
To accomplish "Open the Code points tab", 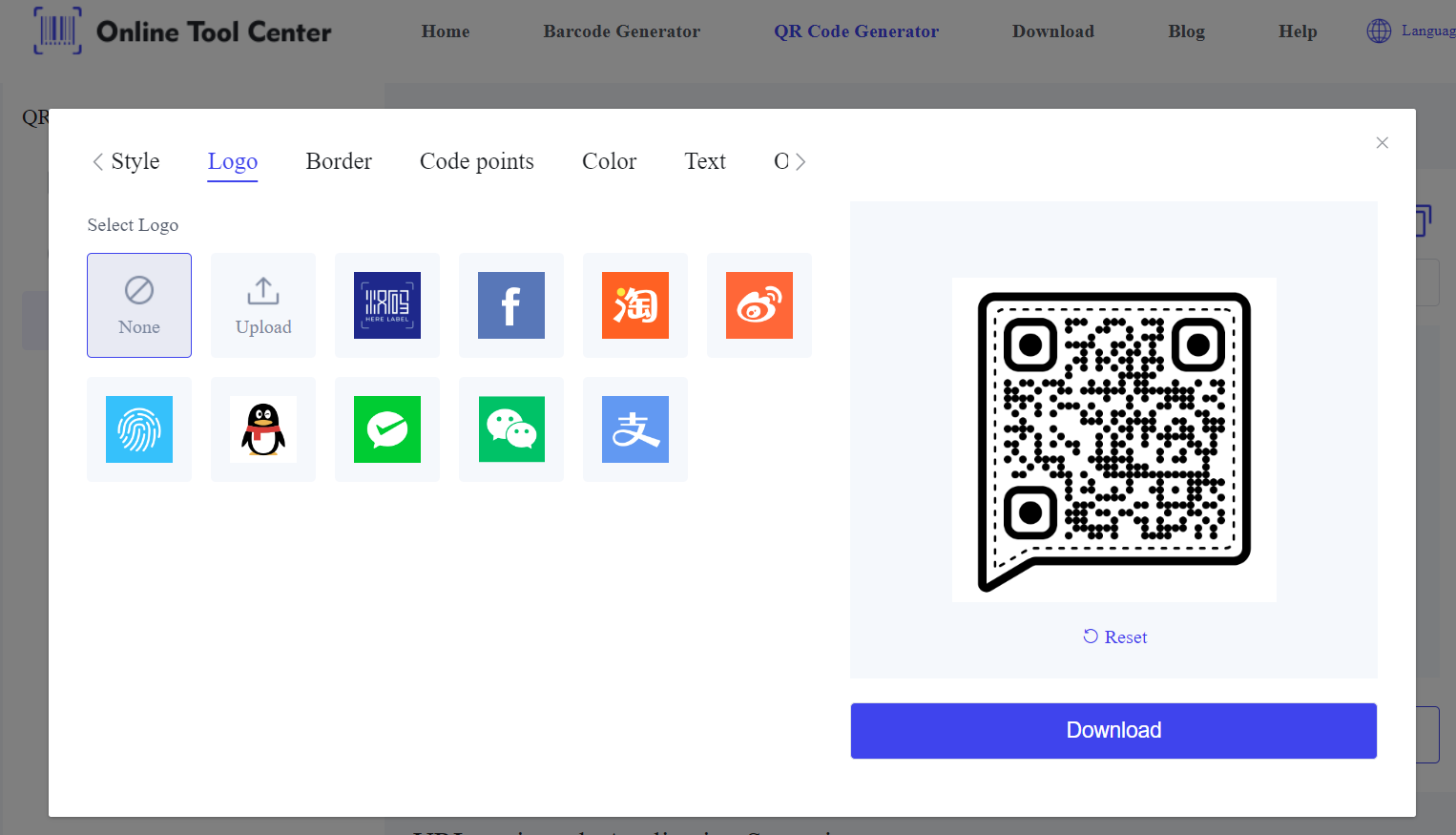I will (477, 161).
